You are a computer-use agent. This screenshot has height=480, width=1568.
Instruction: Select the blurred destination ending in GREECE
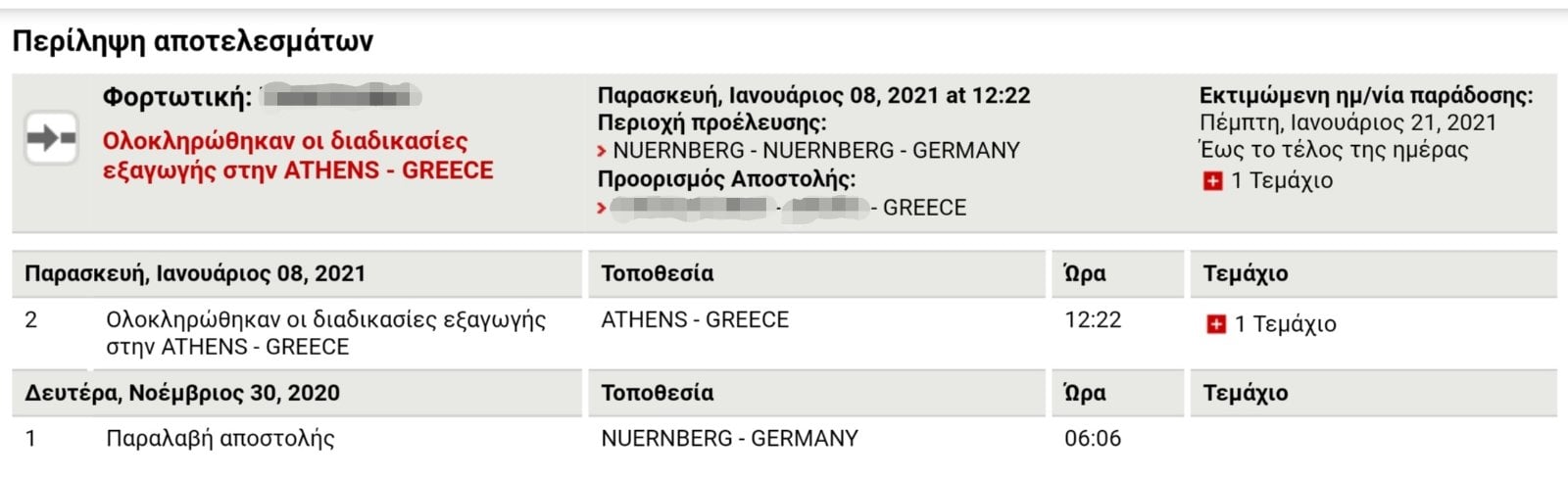(x=788, y=208)
